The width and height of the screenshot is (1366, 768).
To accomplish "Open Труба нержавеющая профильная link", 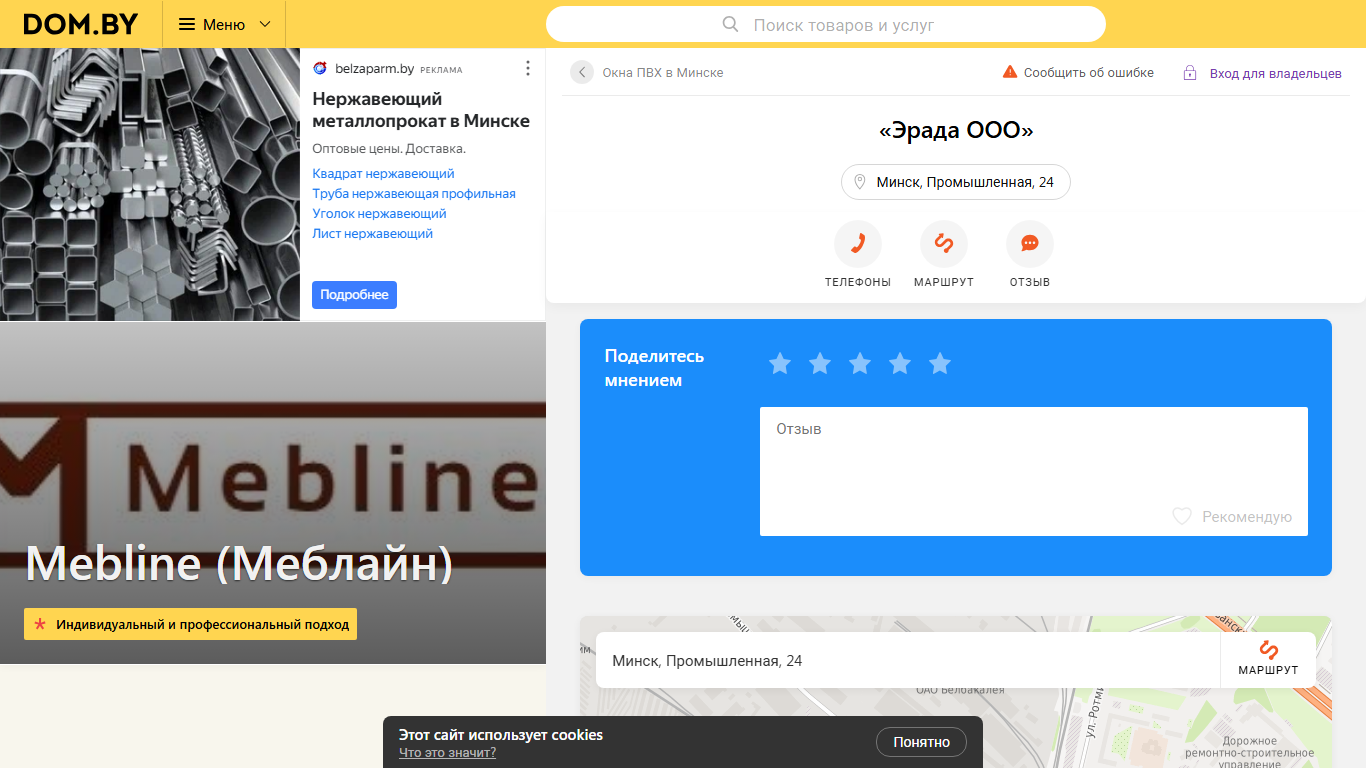I will click(x=414, y=194).
